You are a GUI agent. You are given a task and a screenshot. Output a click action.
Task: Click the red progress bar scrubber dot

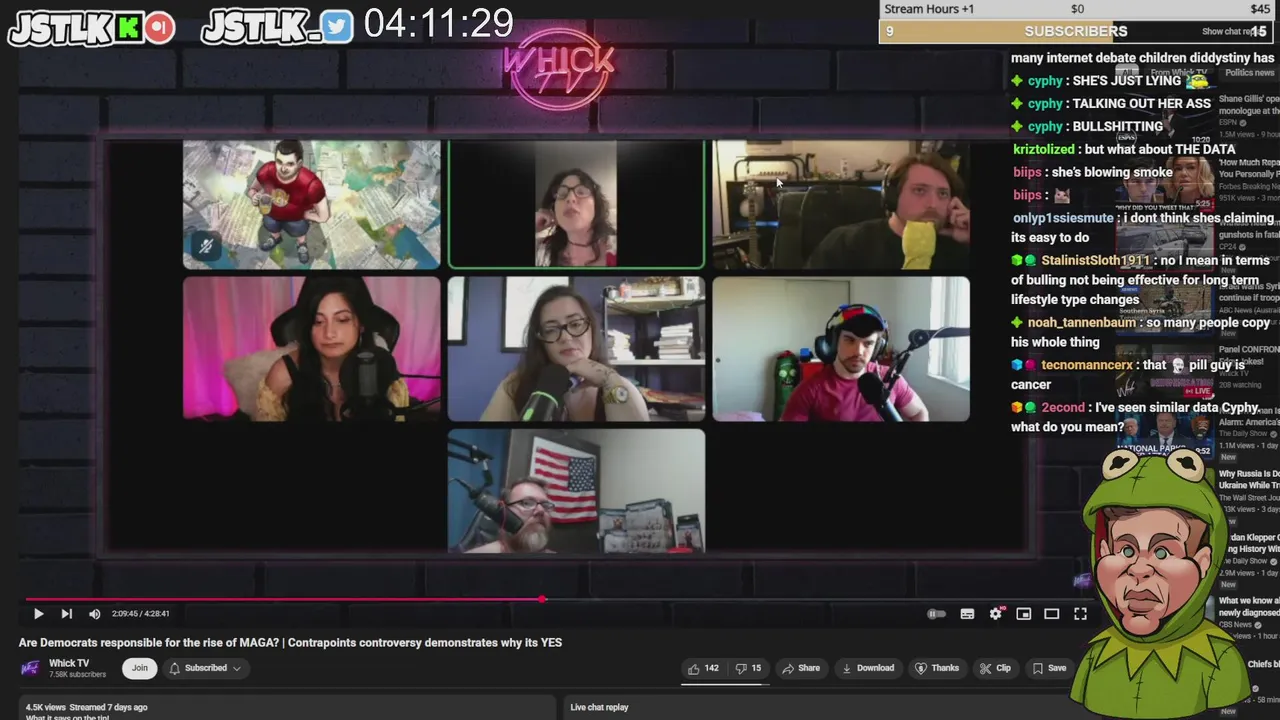pyautogui.click(x=542, y=599)
